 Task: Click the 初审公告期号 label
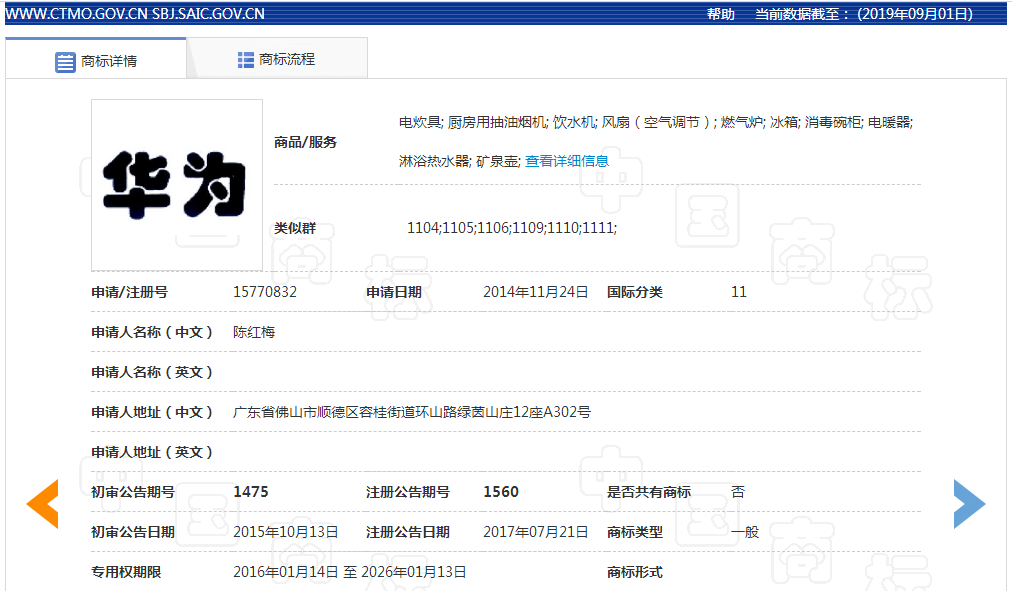click(x=133, y=492)
